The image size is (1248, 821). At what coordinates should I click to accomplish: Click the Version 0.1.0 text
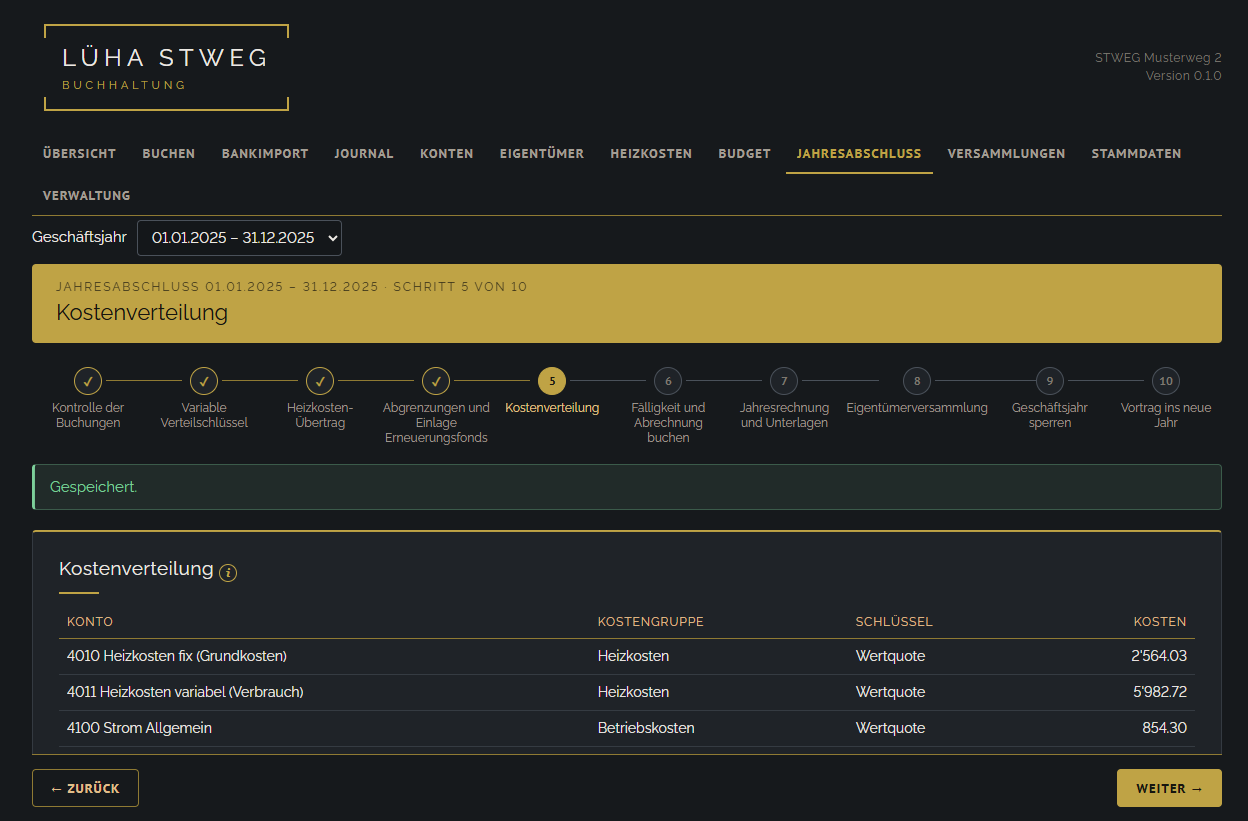[1184, 76]
